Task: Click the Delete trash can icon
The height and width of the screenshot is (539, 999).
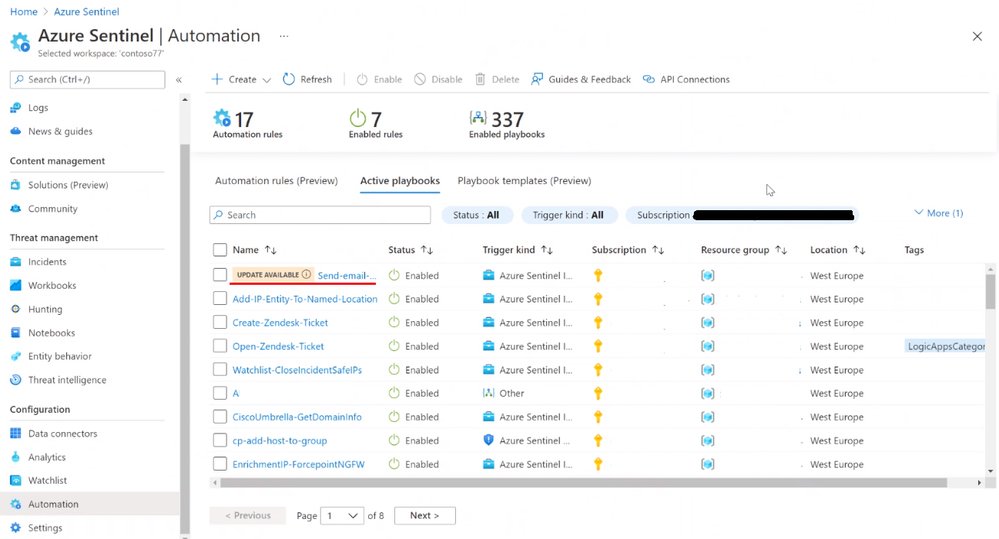Action: 480,79
